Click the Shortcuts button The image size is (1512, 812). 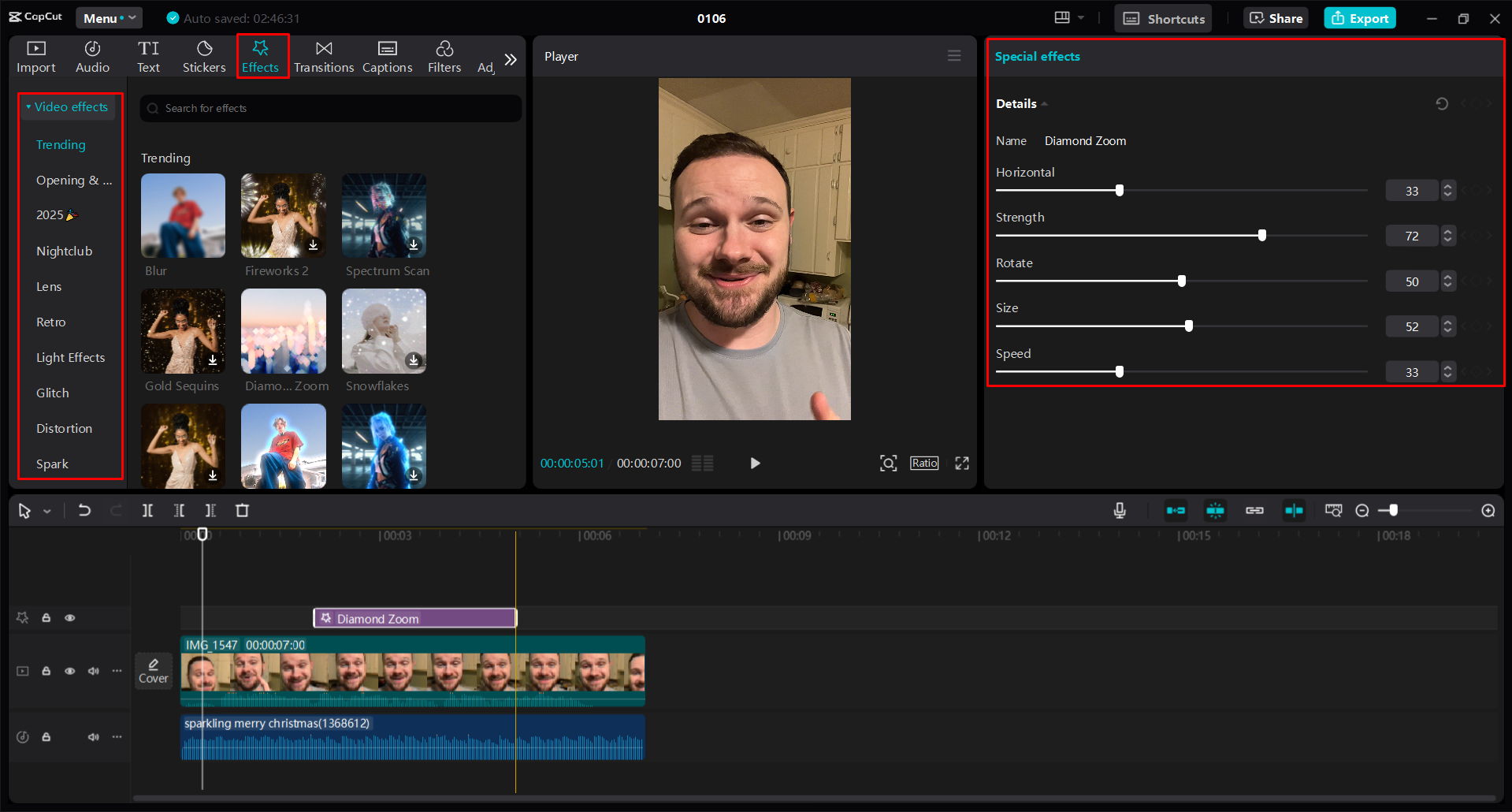click(x=1162, y=17)
